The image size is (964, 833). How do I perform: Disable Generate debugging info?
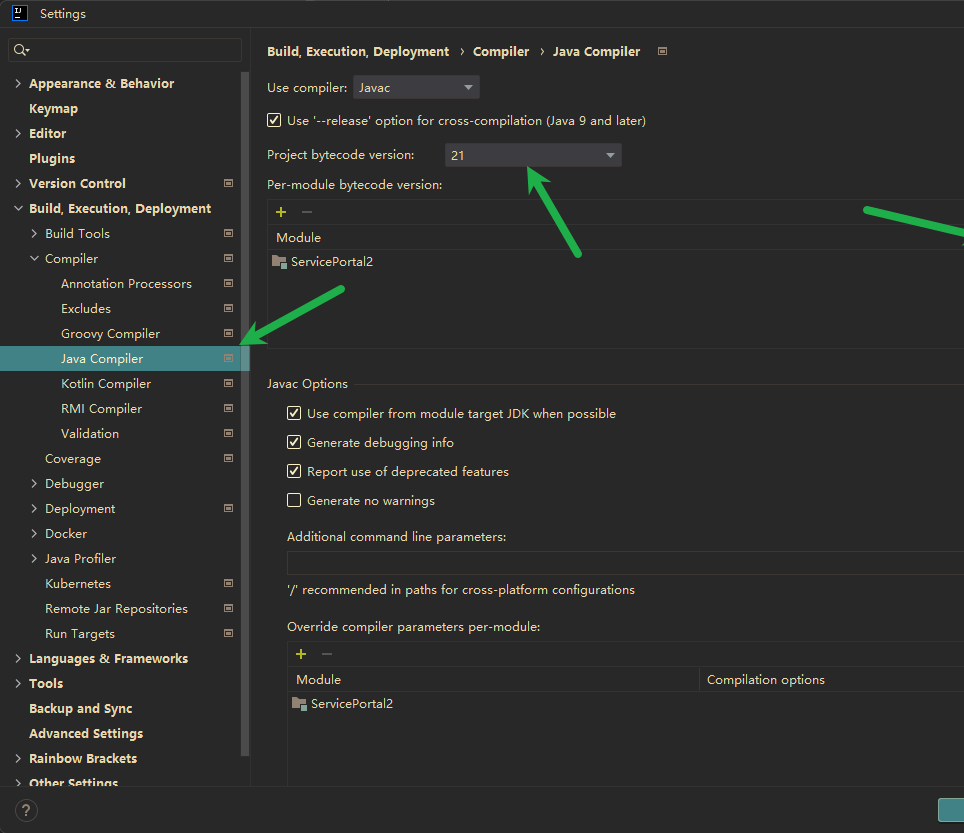[x=293, y=442]
